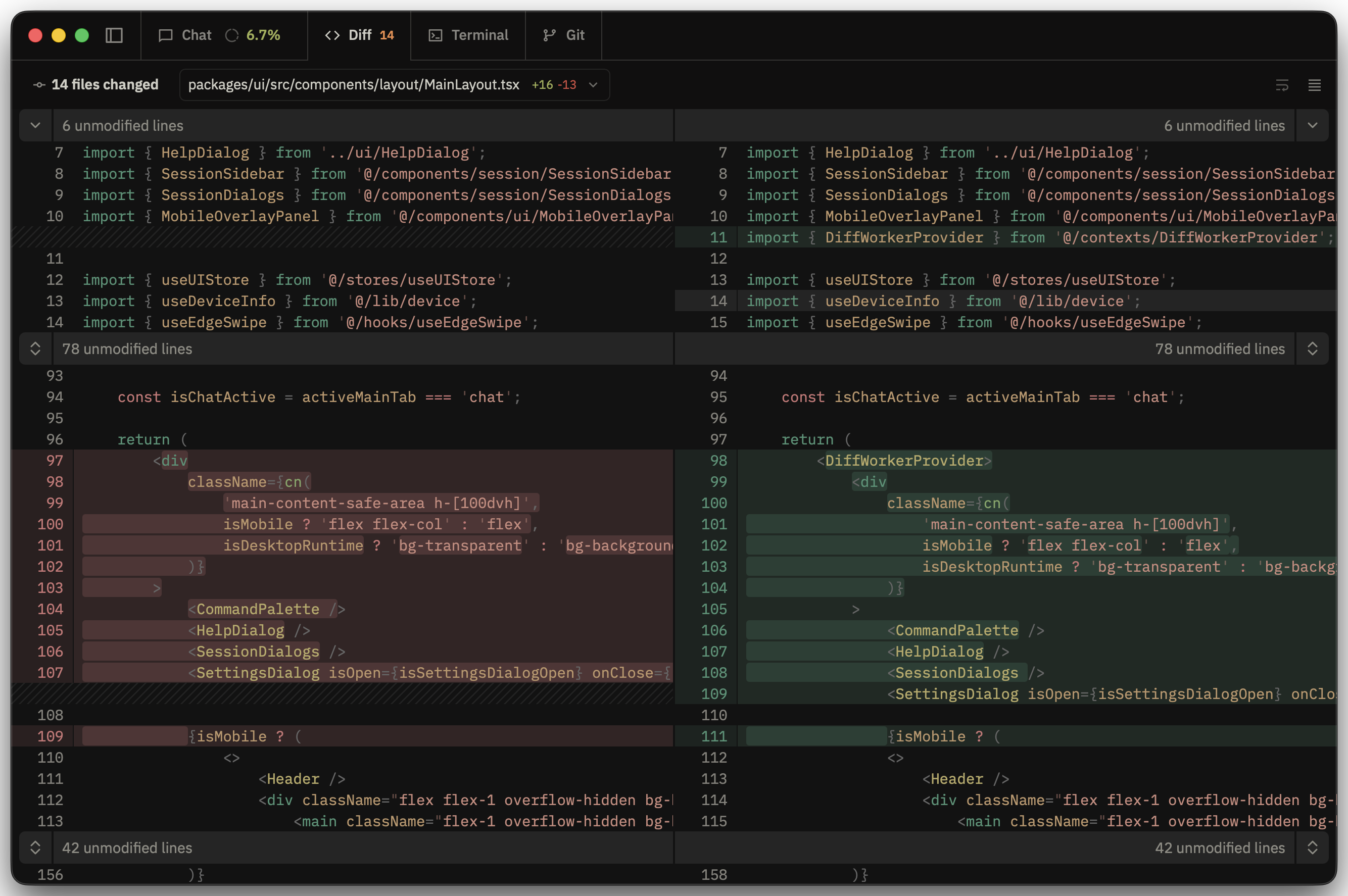
Task: Click the 14 files changed label
Action: 105,84
